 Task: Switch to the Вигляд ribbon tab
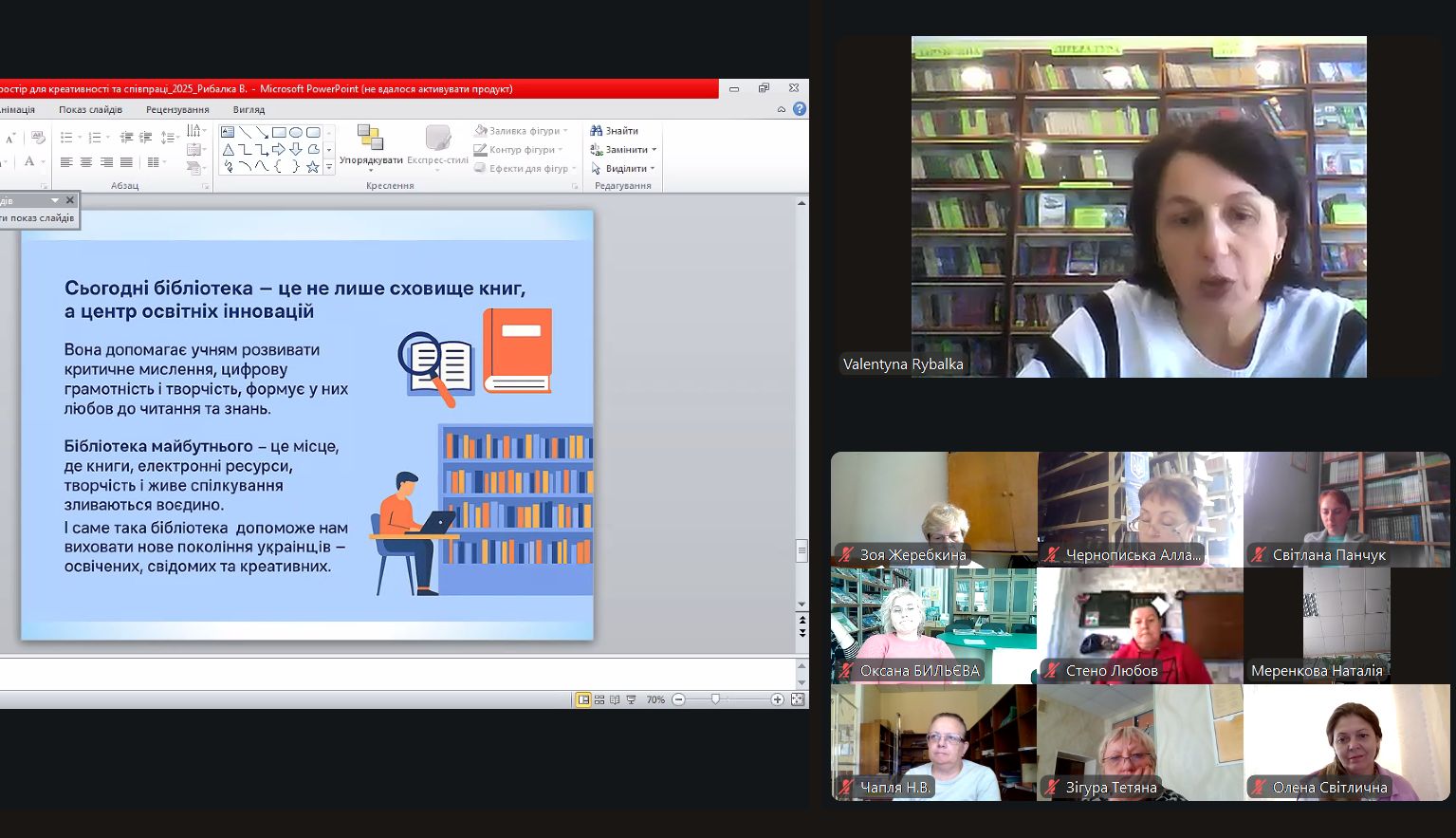249,110
